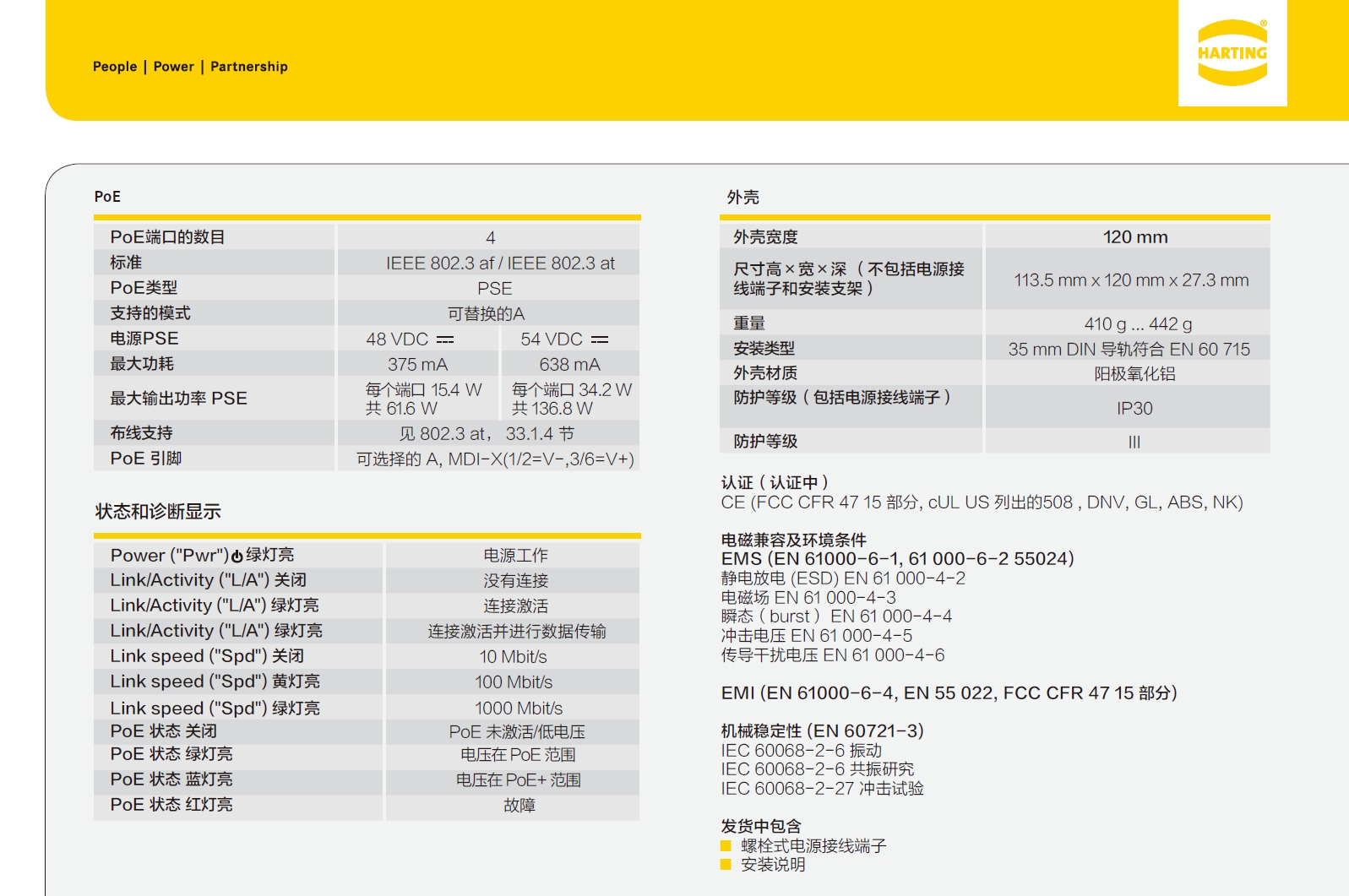Click the "PoE 状态 蓝灯亮" label
1349x896 pixels.
171,779
